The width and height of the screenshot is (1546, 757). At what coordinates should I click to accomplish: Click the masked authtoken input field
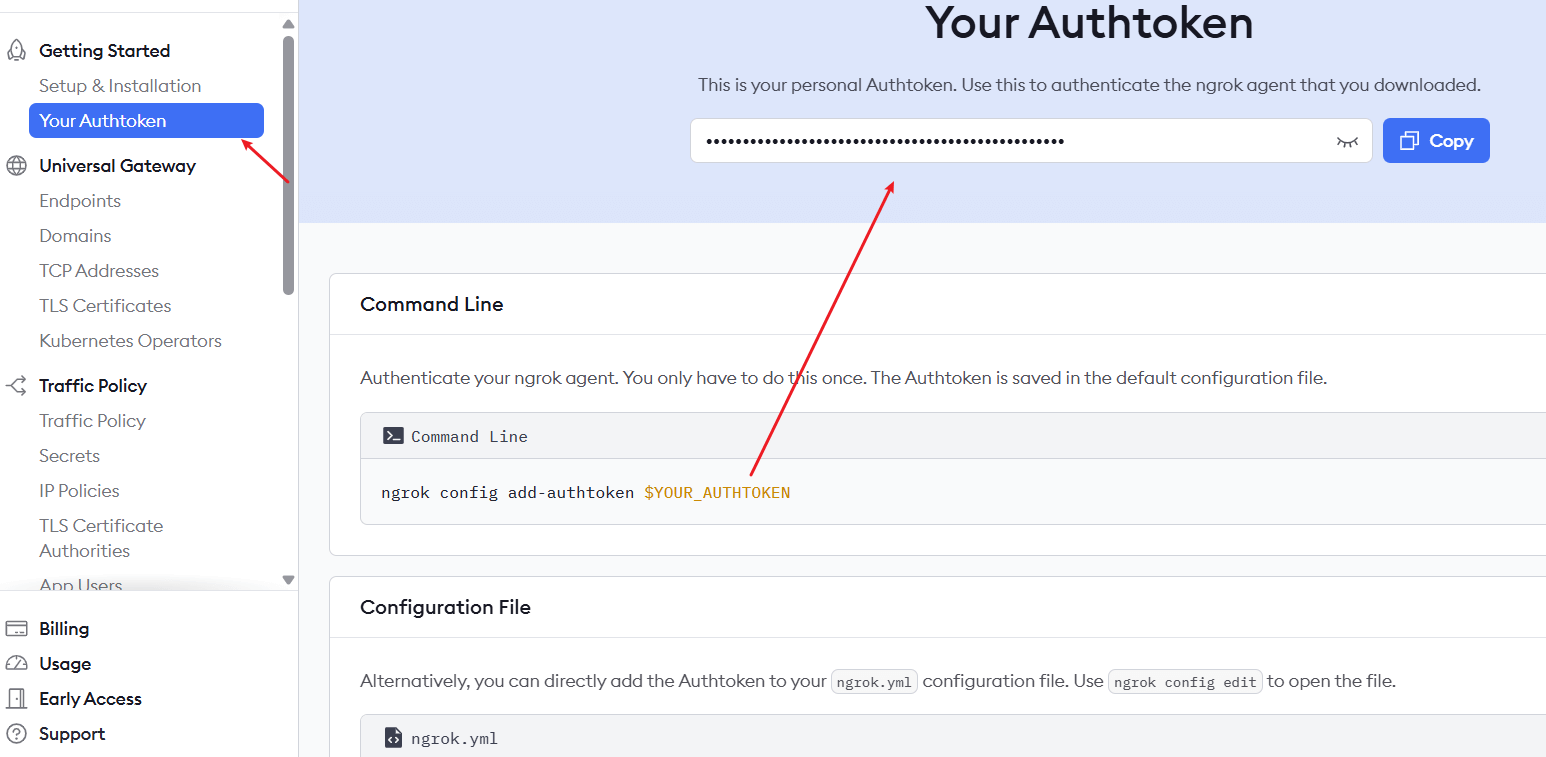1010,141
